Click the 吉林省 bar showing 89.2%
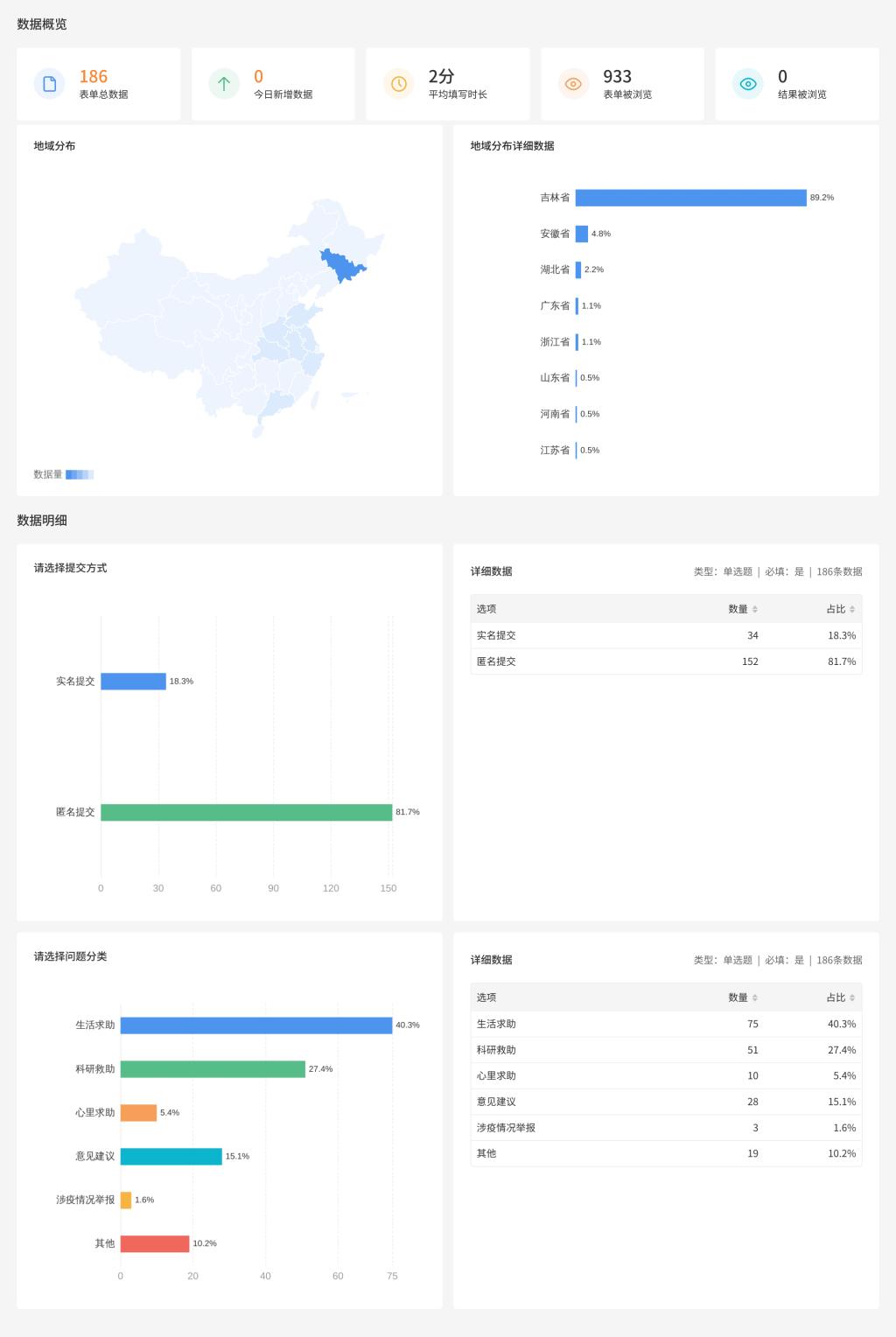Screen dimensions: 896x1337 point(690,198)
